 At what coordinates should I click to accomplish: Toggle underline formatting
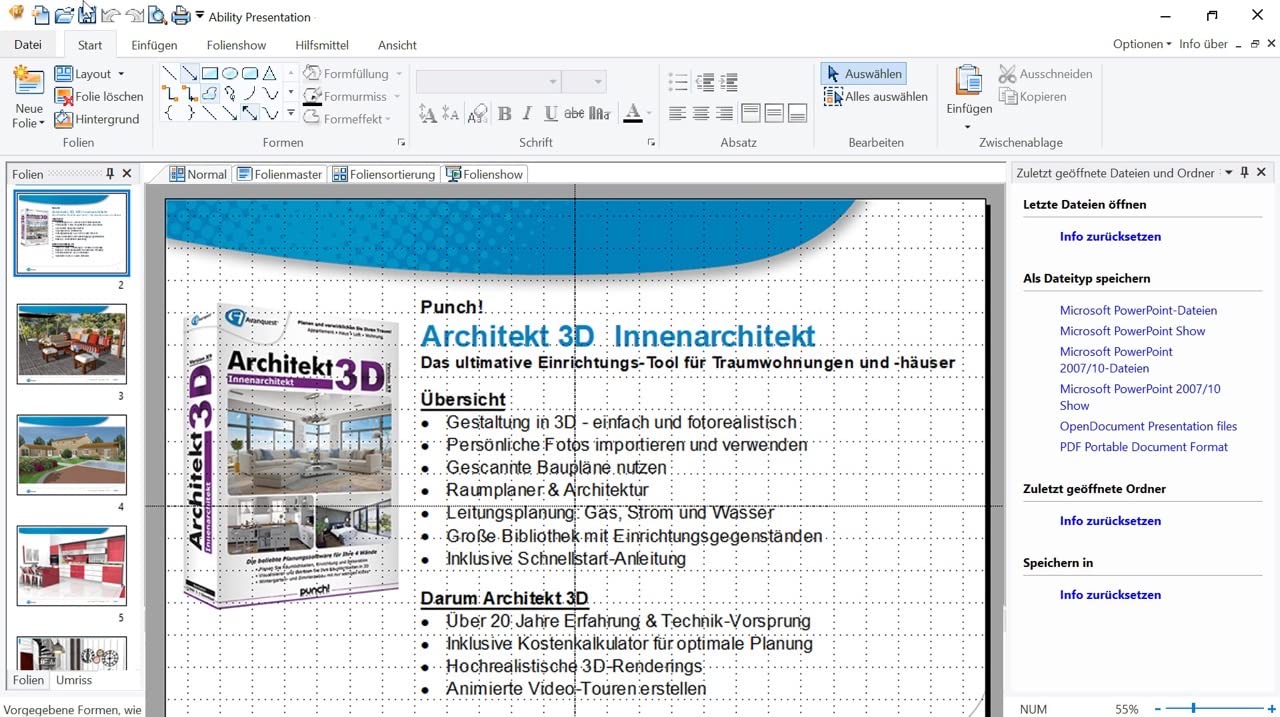(x=552, y=114)
